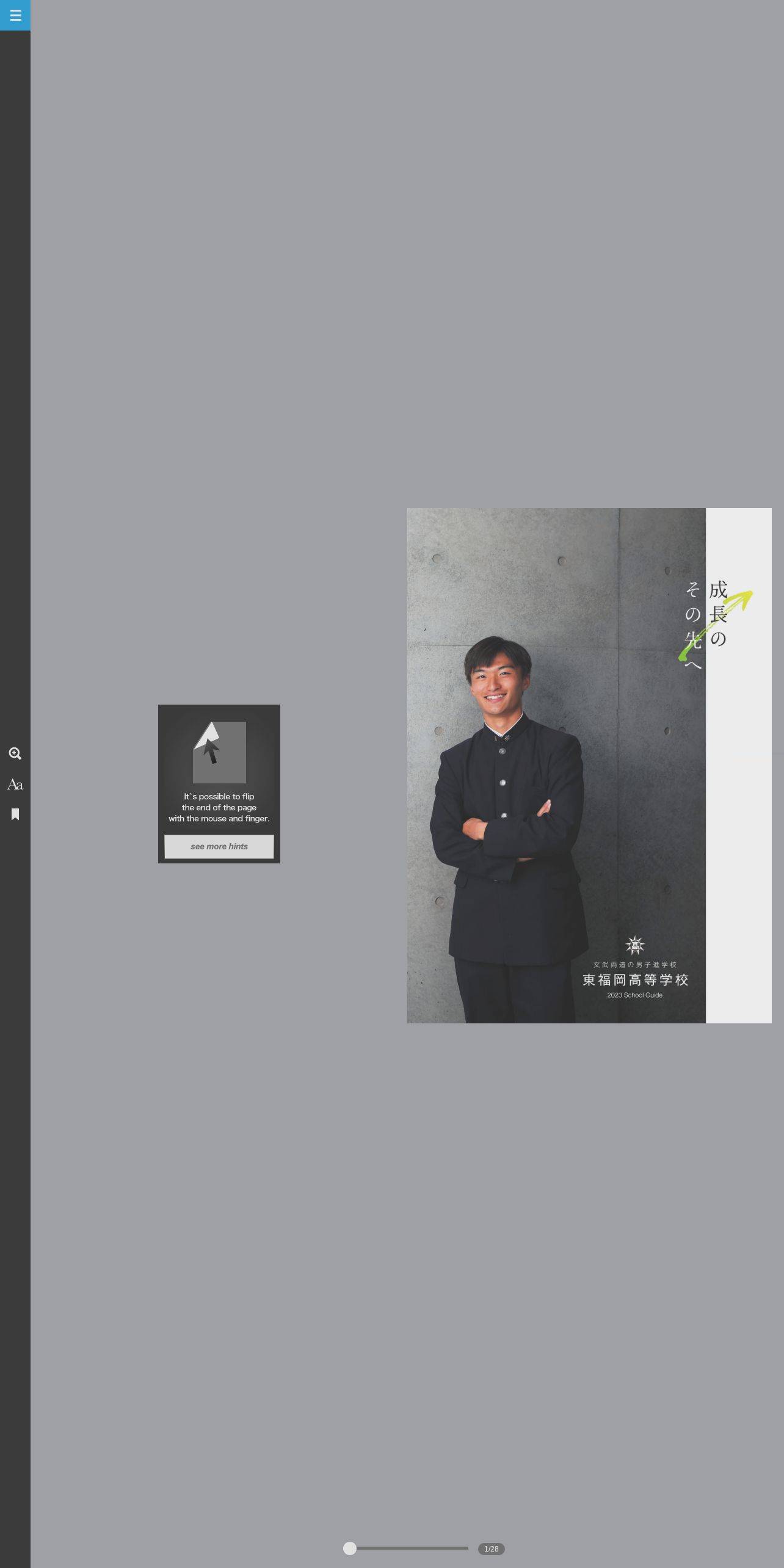This screenshot has height=1568, width=784.
Task: Click the 'see more hints' button
Action: click(x=219, y=846)
